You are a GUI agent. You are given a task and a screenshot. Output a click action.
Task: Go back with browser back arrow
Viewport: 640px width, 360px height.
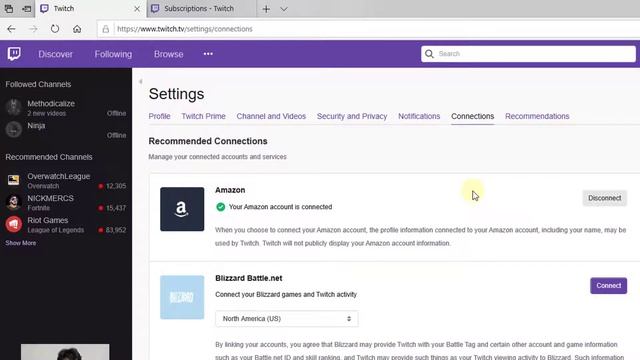pos(11,29)
